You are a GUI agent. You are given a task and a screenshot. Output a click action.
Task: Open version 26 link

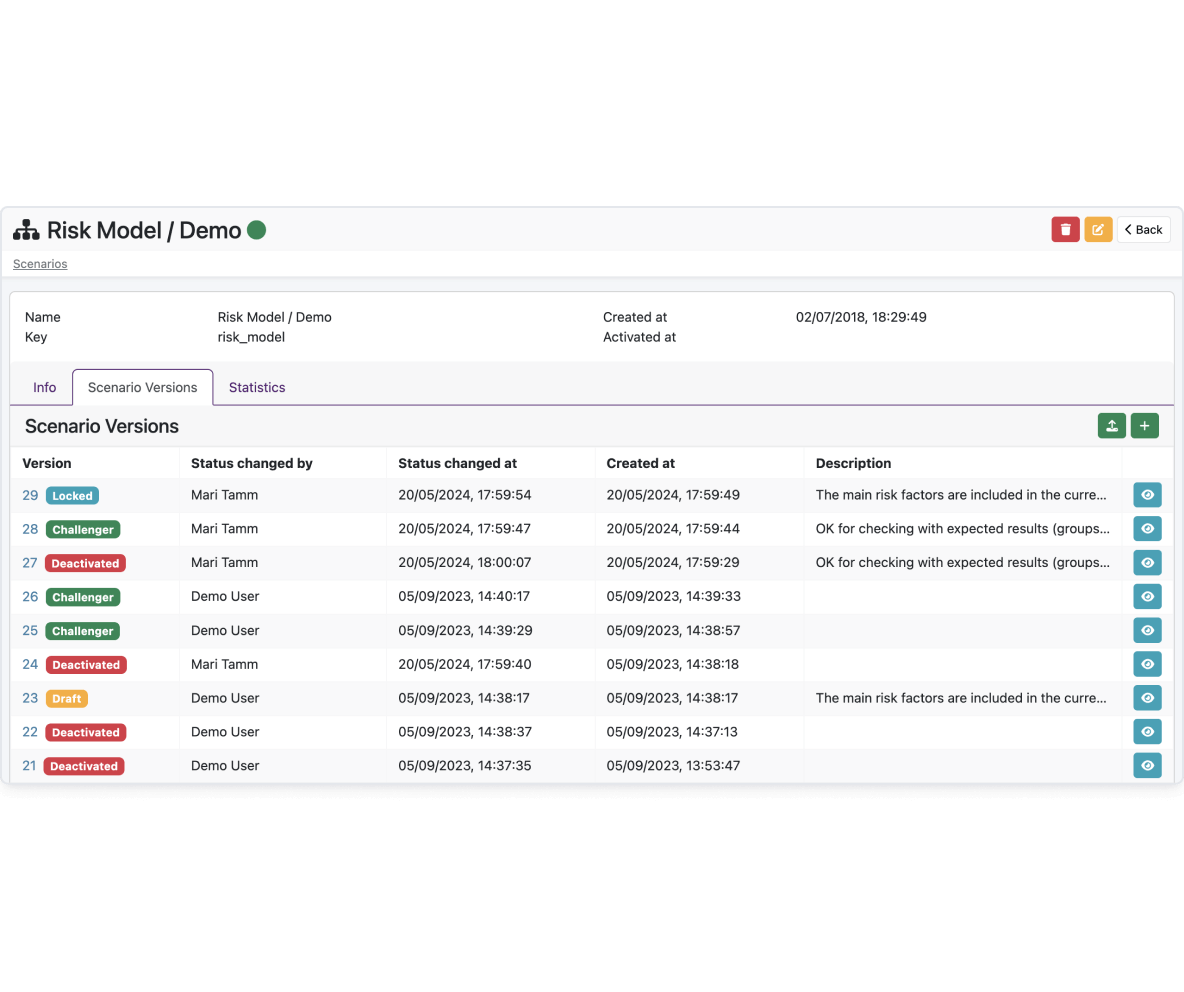click(x=30, y=596)
